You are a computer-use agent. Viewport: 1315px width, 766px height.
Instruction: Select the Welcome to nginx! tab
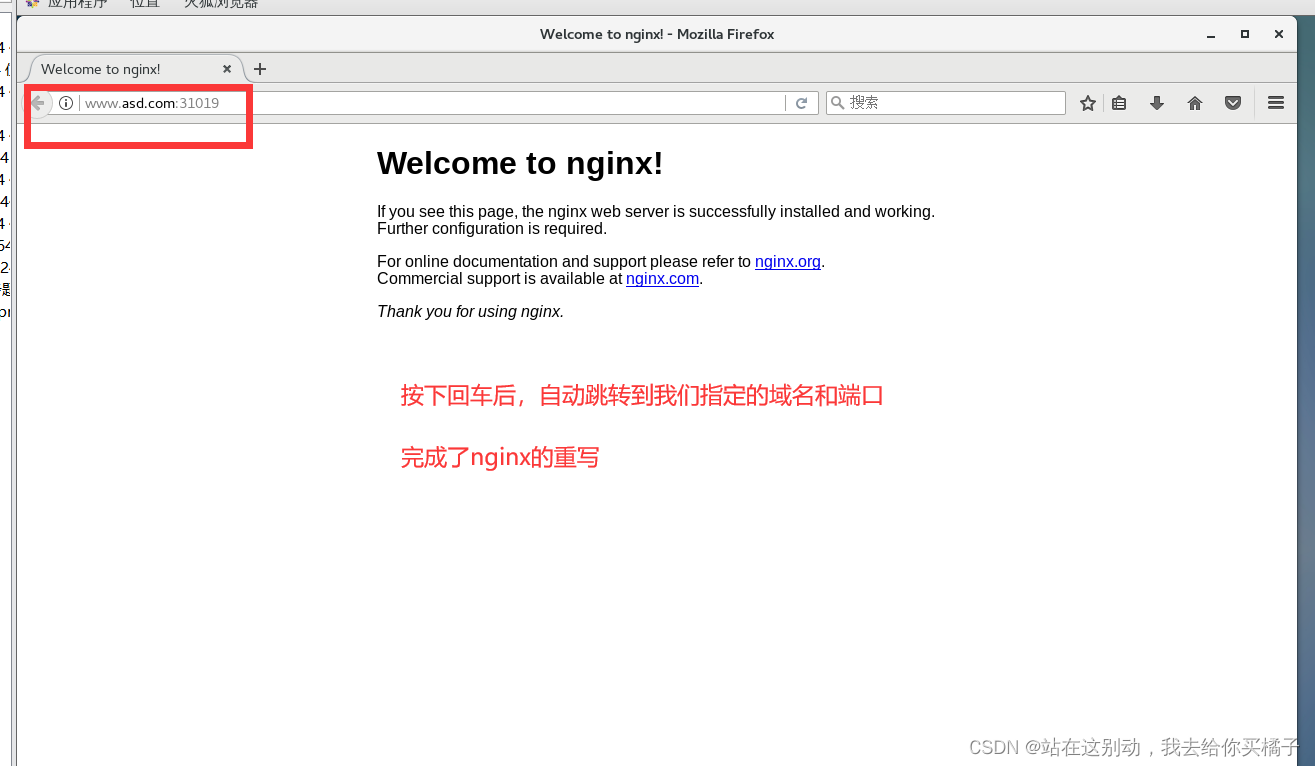point(135,69)
